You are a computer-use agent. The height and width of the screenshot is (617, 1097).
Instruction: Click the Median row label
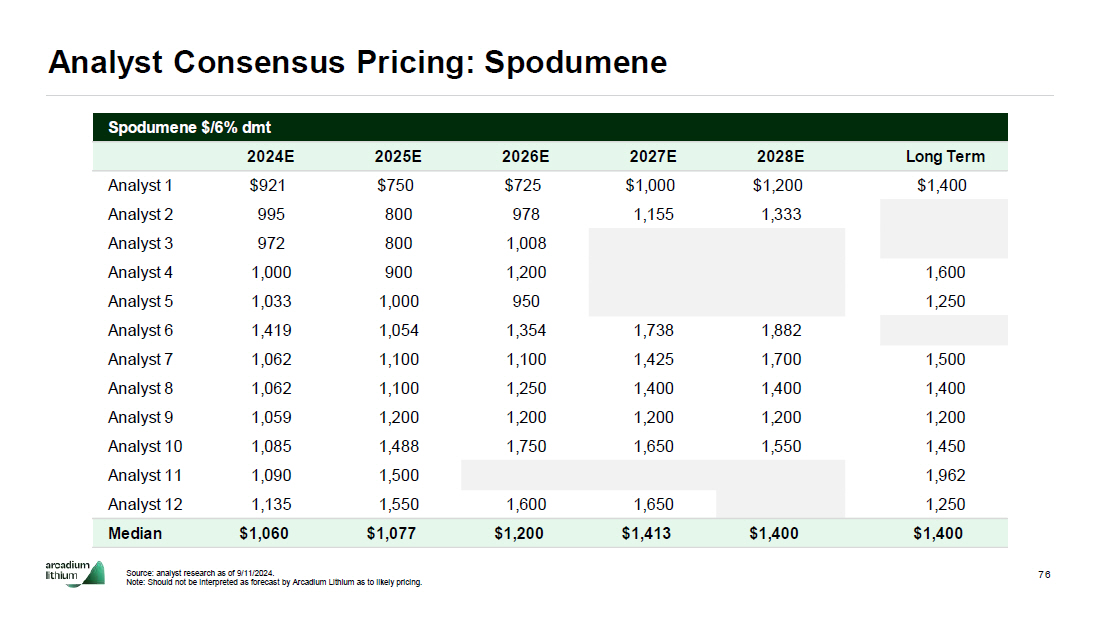134,533
